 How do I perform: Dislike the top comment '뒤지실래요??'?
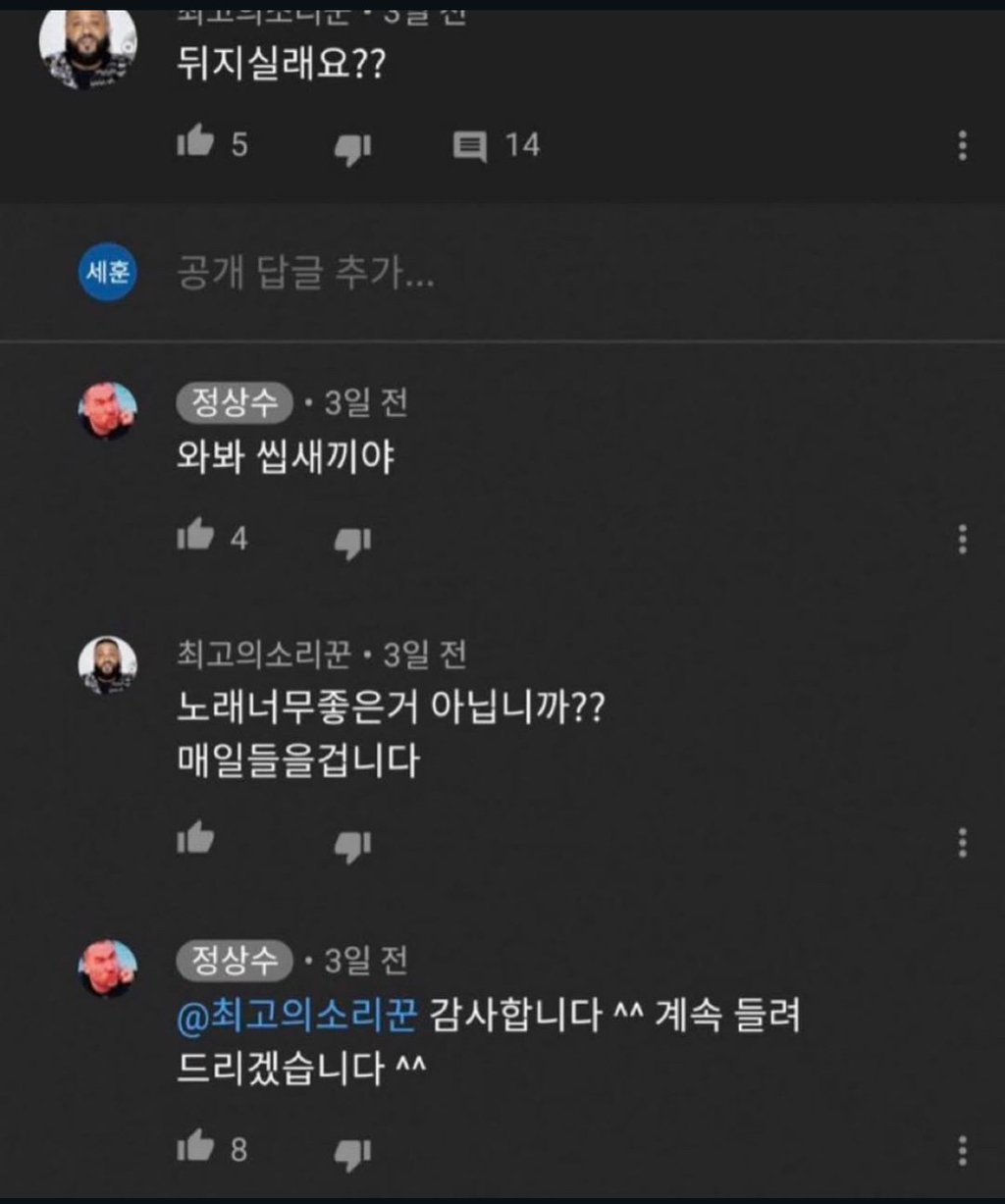(352, 148)
